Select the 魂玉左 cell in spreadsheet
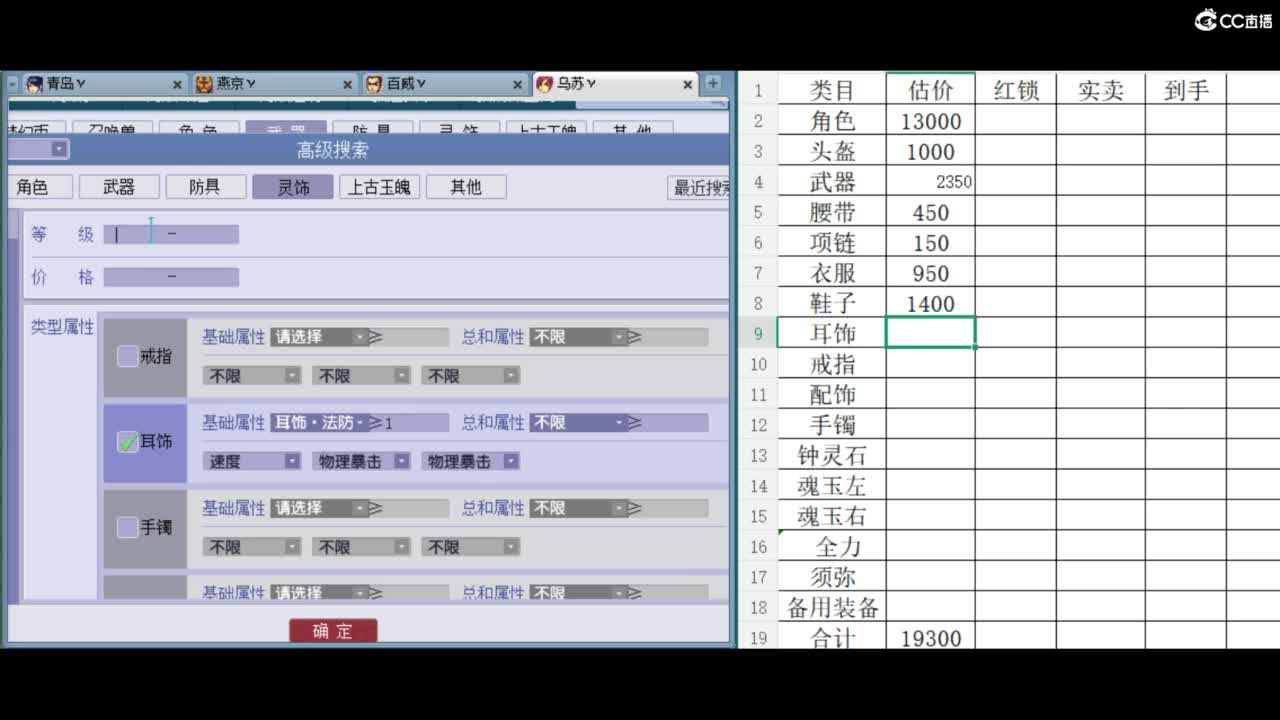This screenshot has width=1280, height=720. [x=832, y=486]
